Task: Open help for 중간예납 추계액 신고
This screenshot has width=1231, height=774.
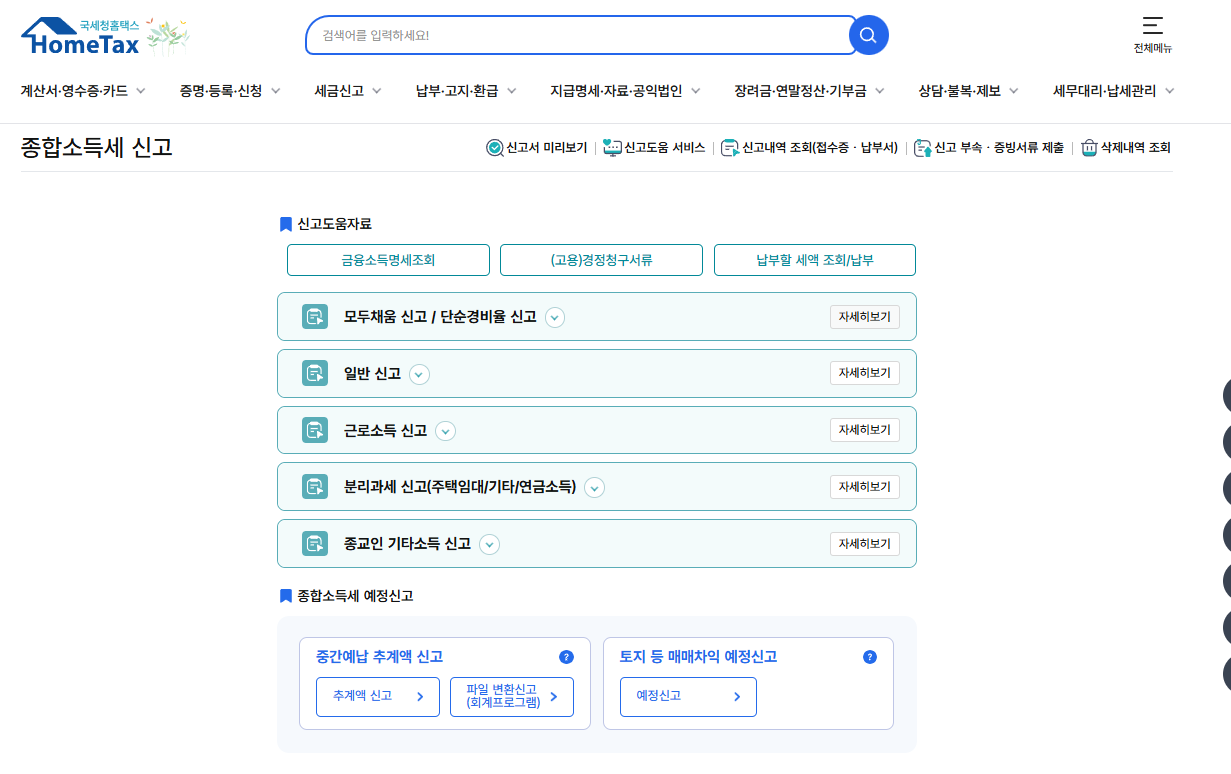Action: tap(567, 657)
